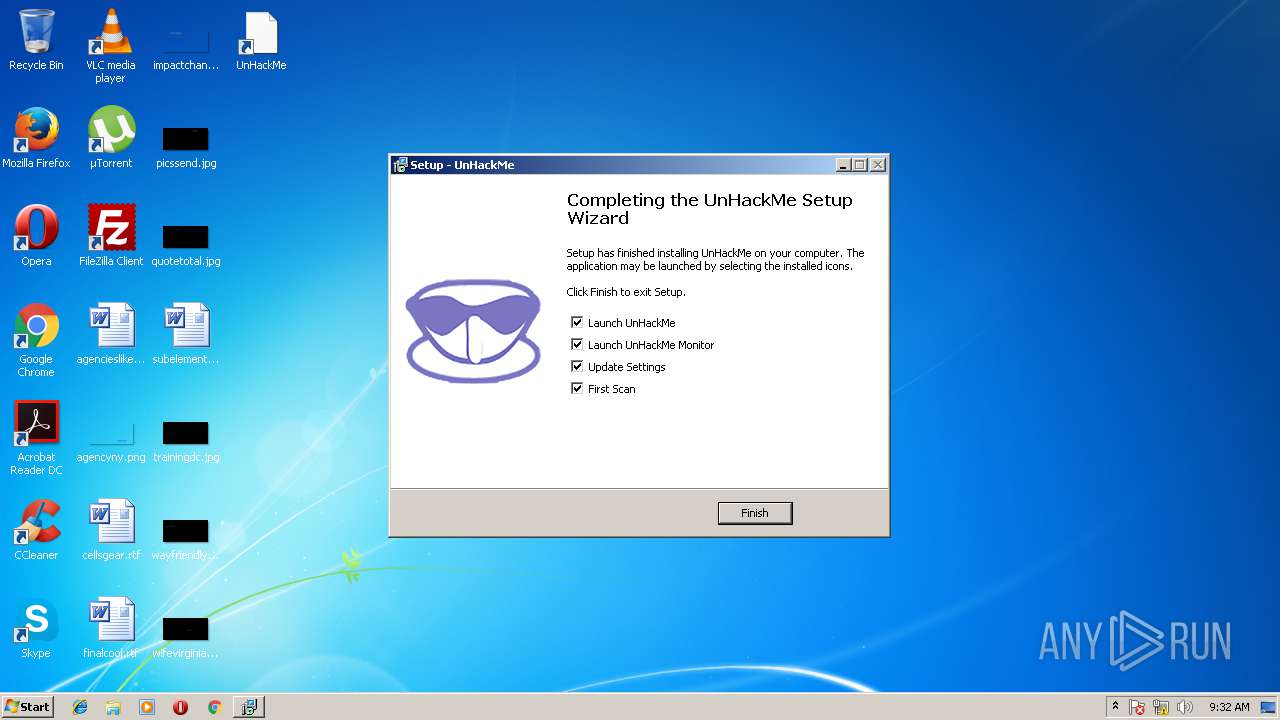This screenshot has width=1280, height=720.
Task: Select wifevirginia file on desktop
Action: (186, 637)
